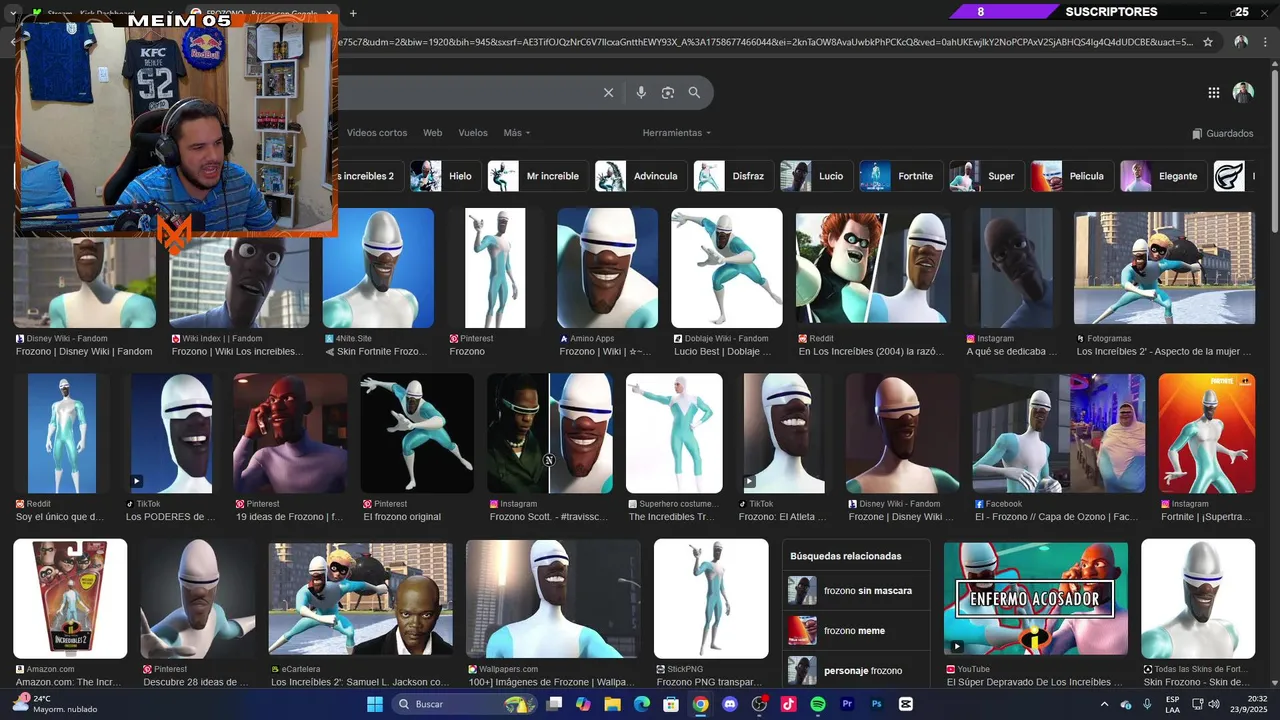Open the Windows Start menu
The width and height of the screenshot is (1280, 720).
374,704
